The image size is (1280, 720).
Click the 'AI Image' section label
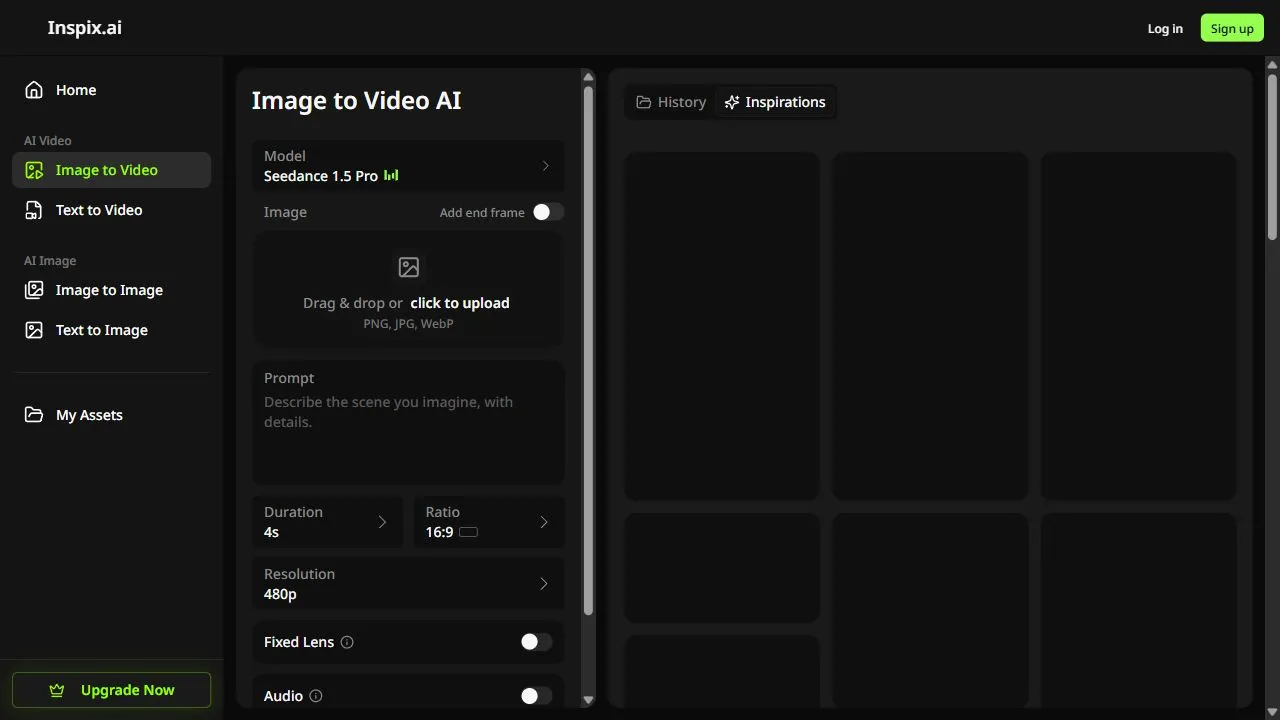[x=50, y=261]
